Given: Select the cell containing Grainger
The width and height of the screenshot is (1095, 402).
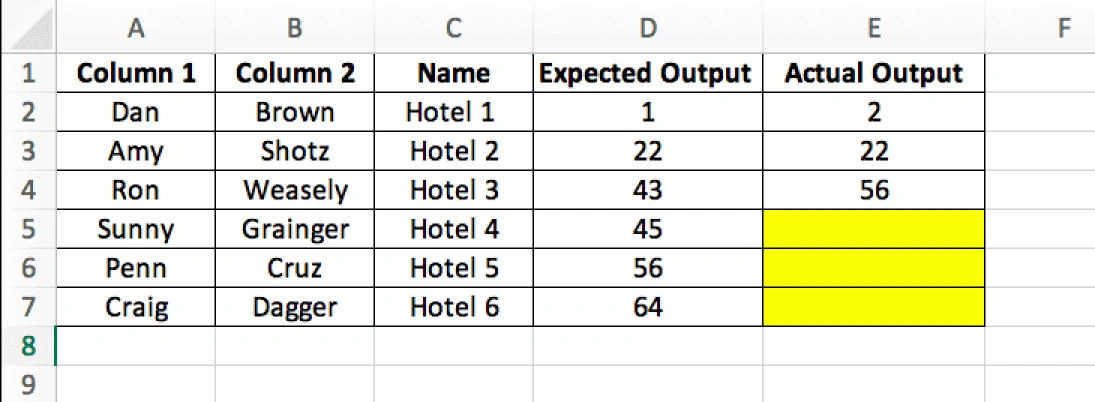Looking at the screenshot, I should click(294, 229).
